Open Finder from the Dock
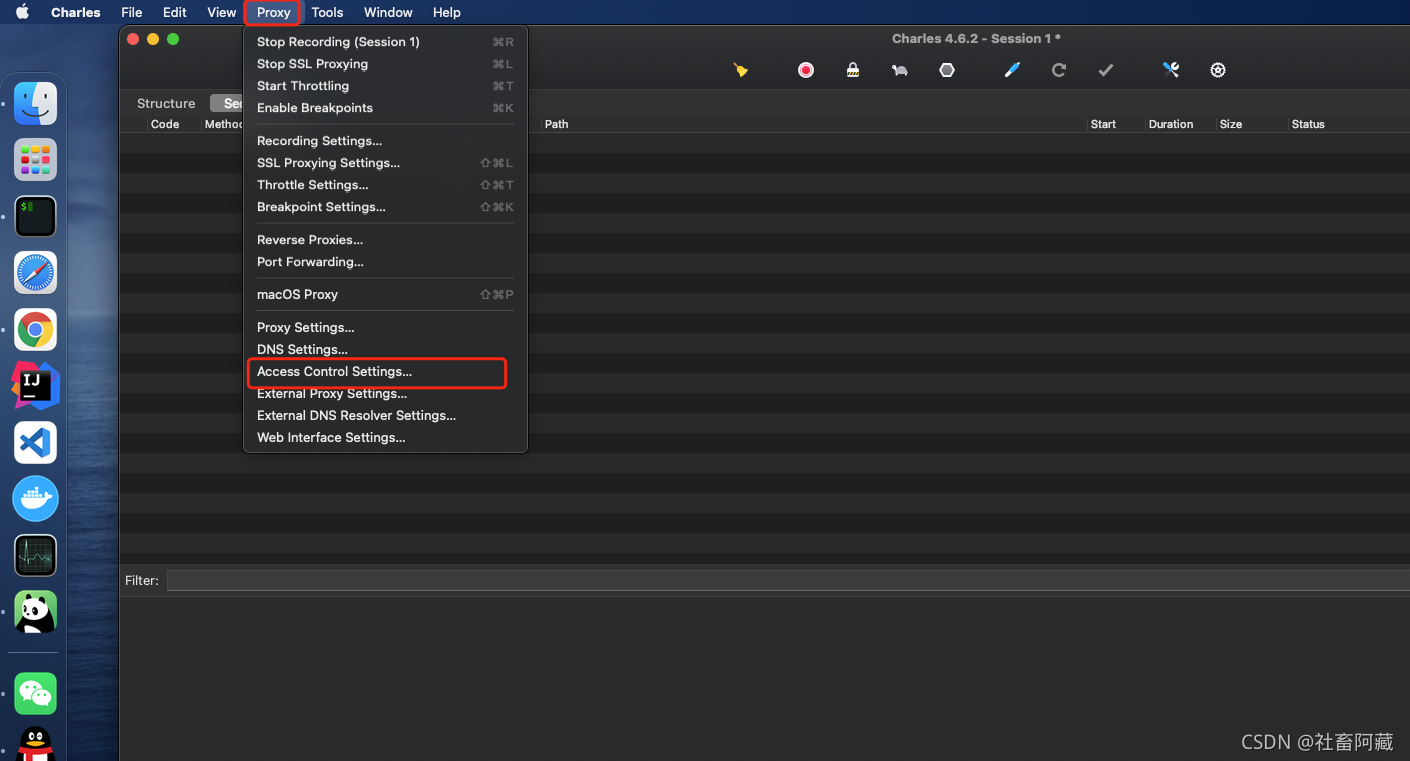This screenshot has width=1410, height=761. coord(35,103)
